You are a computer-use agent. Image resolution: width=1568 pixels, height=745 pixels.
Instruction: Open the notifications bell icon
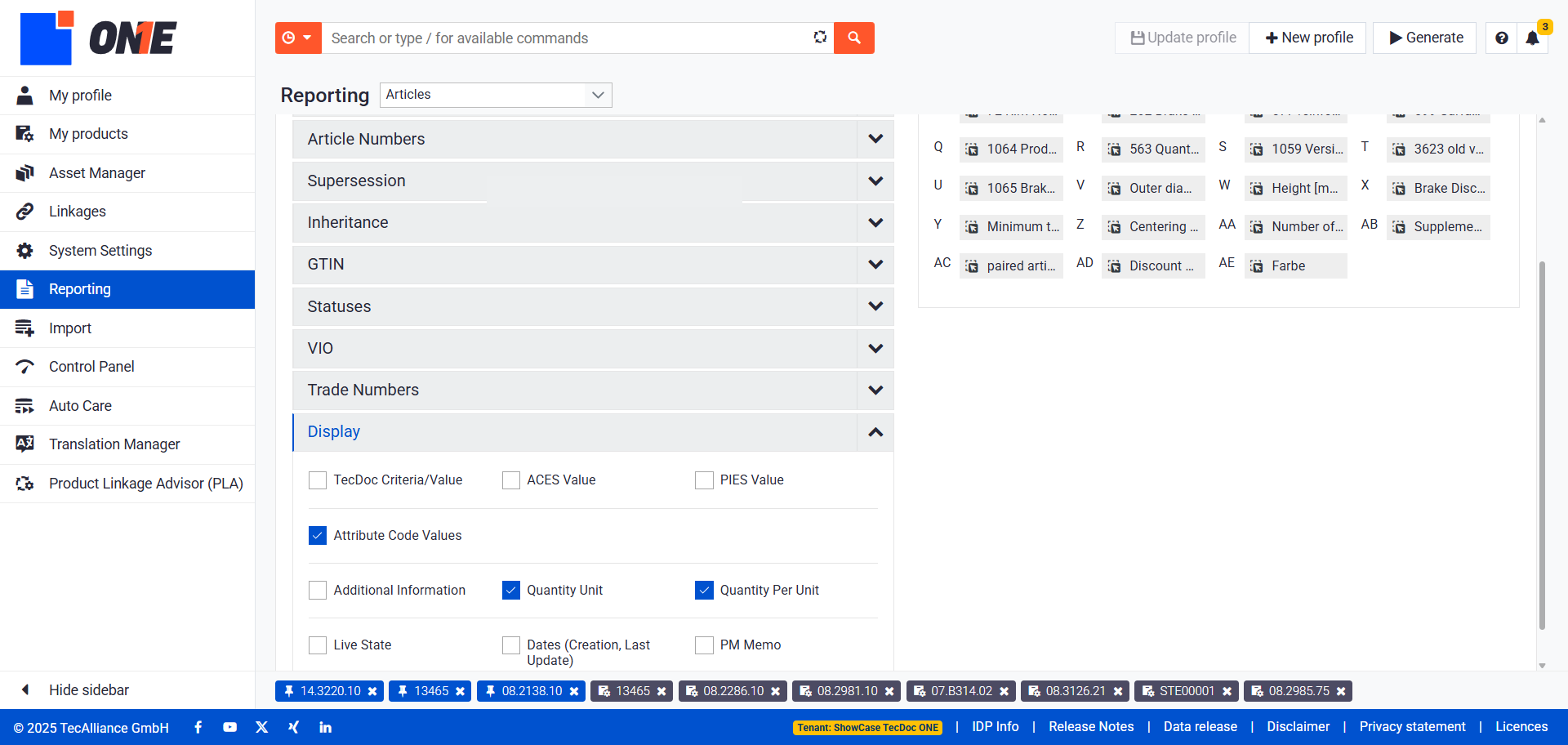(x=1532, y=38)
